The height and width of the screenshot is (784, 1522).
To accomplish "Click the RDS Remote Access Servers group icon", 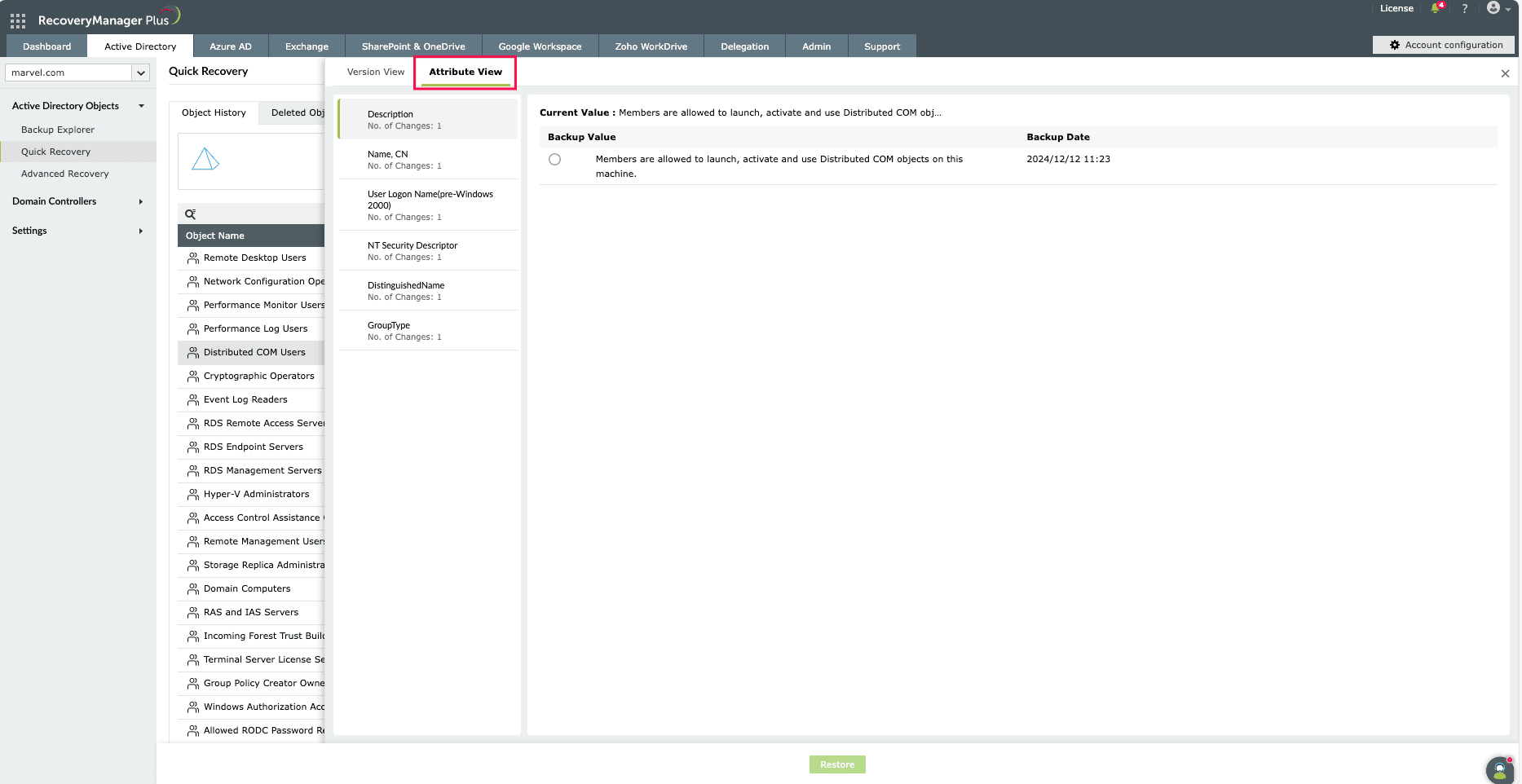I will (x=193, y=424).
